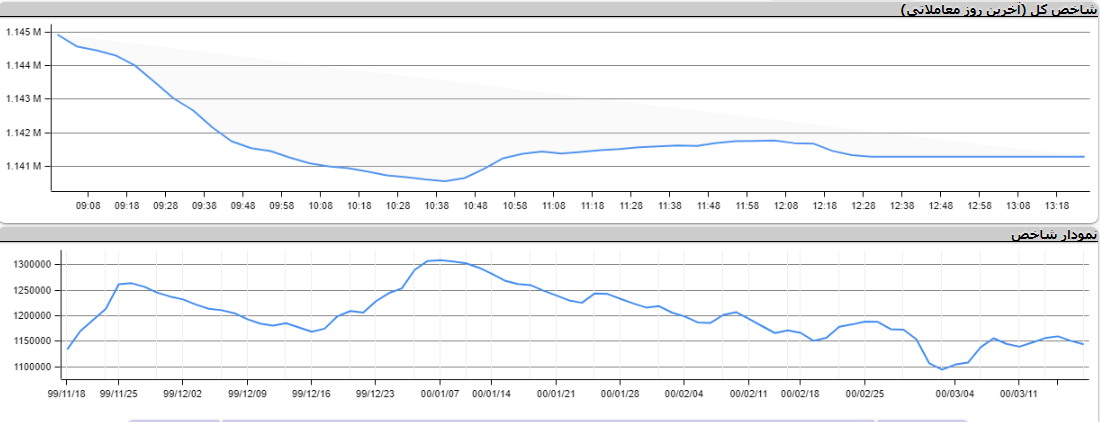This screenshot has height=422, width=1100.
Task: Click the 1.143 M y-axis label
Action: tap(23, 99)
